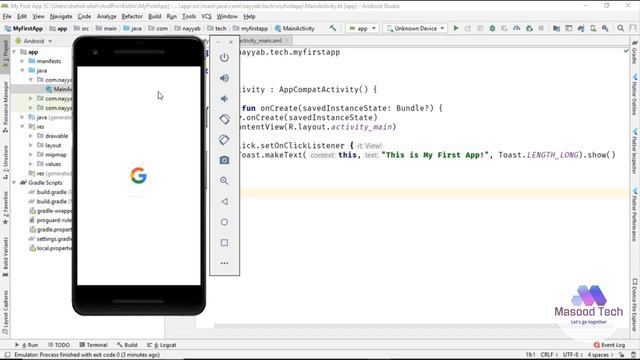Expand the drawable folder
Screen dimensions: 640x360
point(31,136)
